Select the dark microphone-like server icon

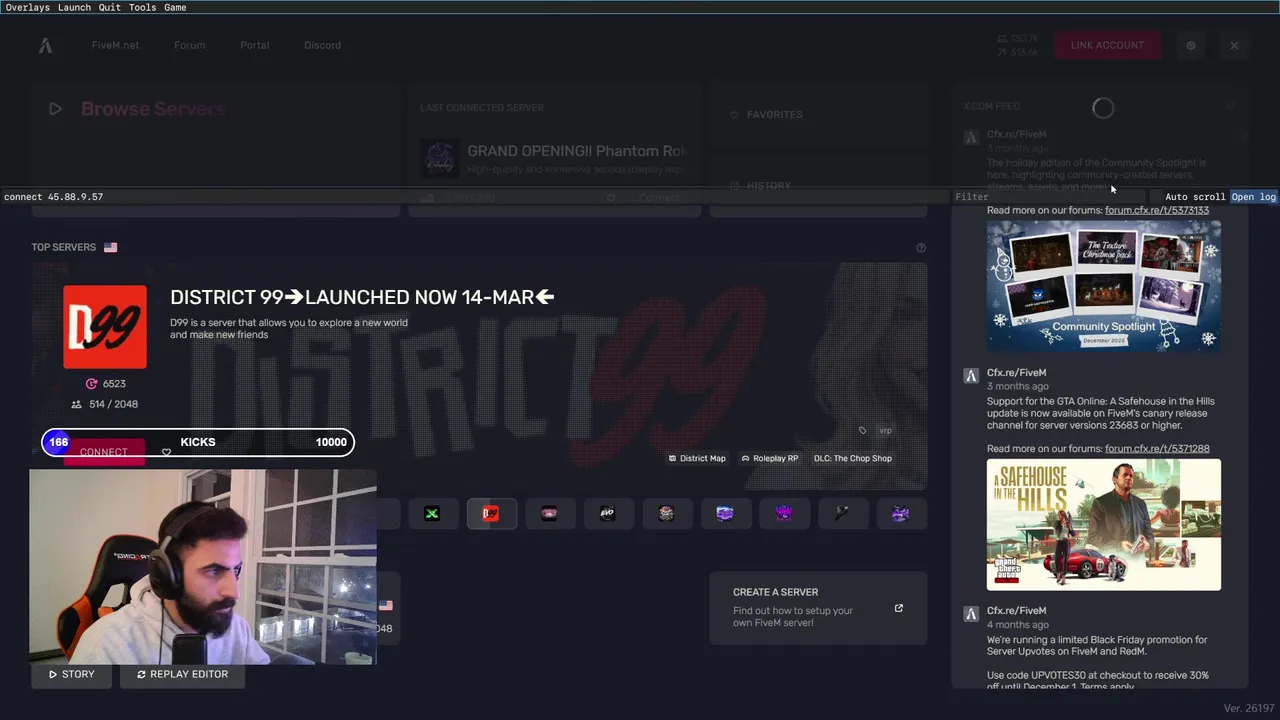point(842,514)
